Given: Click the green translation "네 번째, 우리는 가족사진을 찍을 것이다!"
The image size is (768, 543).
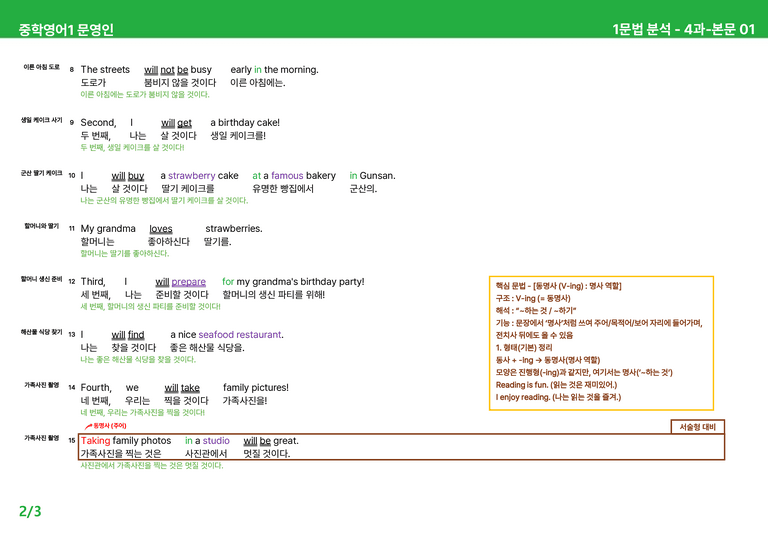Looking at the screenshot, I should click(x=143, y=413).
